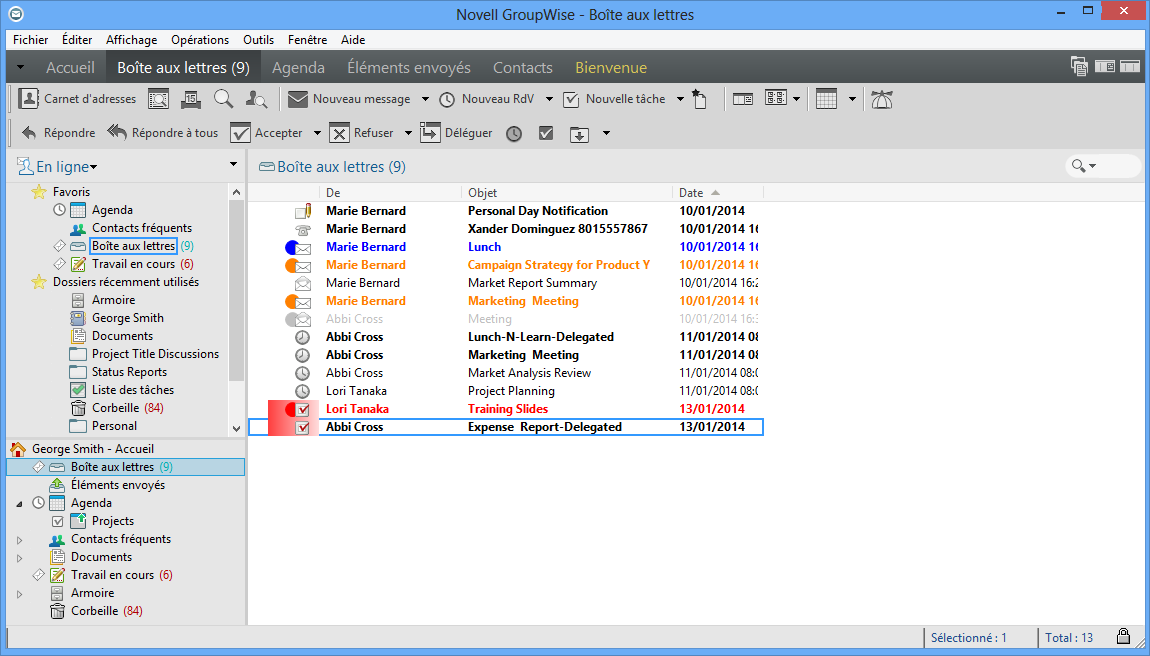Open the Status Reports folder
The height and width of the screenshot is (656, 1150).
[x=129, y=372]
